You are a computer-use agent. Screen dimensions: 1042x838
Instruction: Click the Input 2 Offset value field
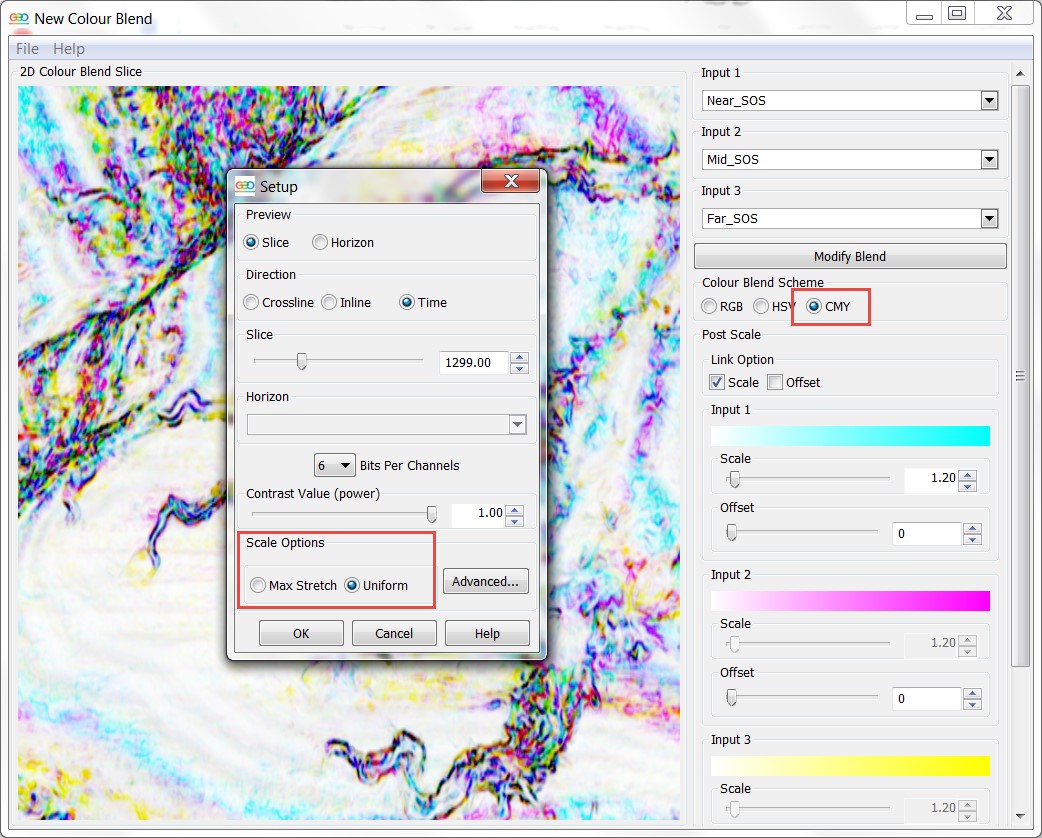927,698
